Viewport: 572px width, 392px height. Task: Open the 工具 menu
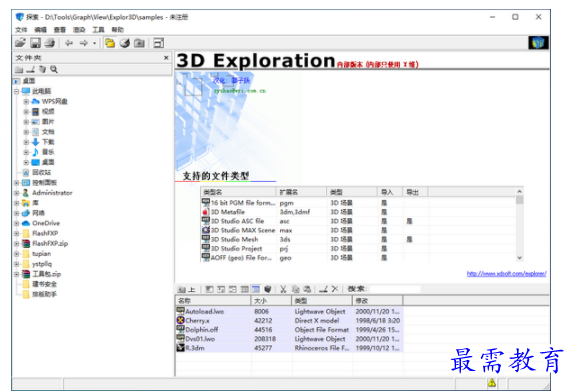98,30
